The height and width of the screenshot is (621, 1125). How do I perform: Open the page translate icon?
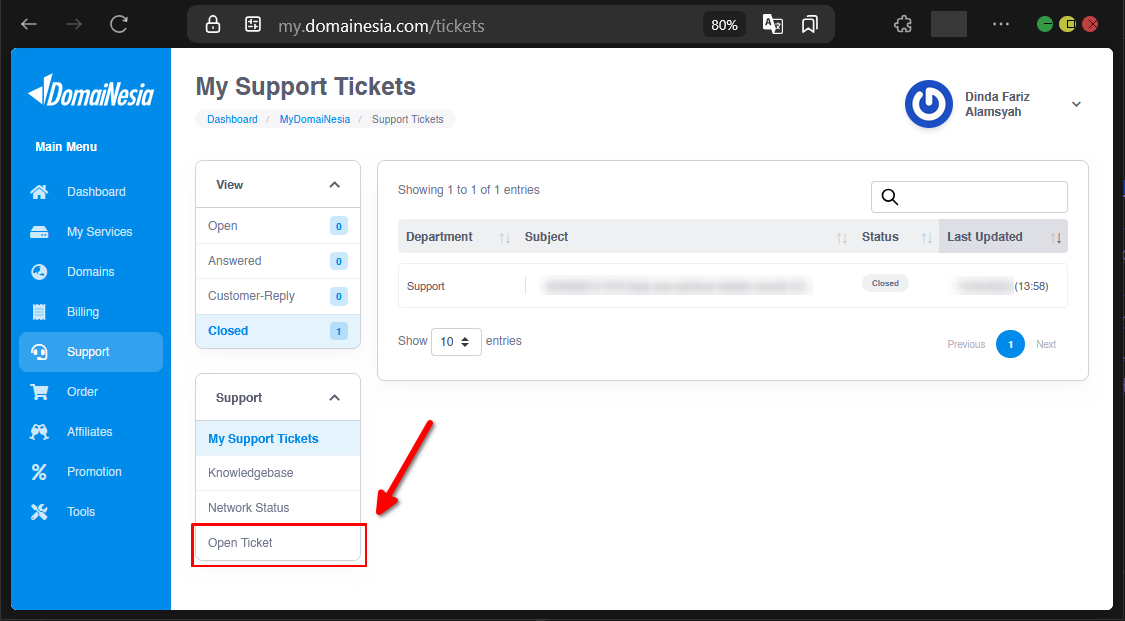[x=772, y=25]
